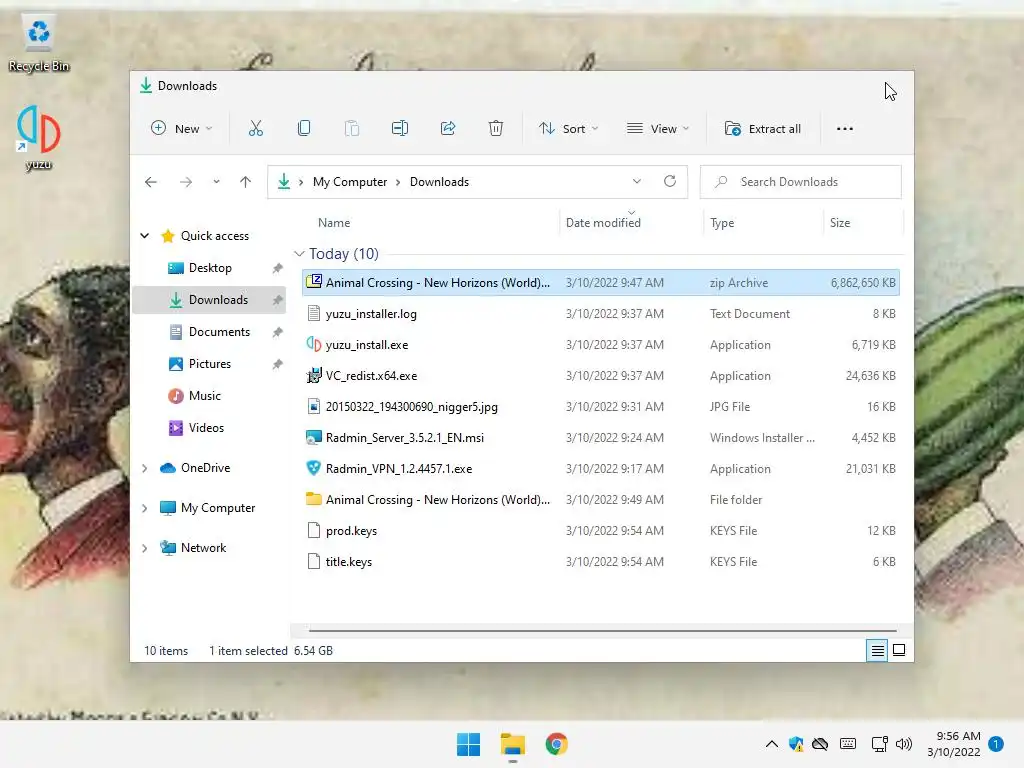Expand the Network tree node

[145, 548]
